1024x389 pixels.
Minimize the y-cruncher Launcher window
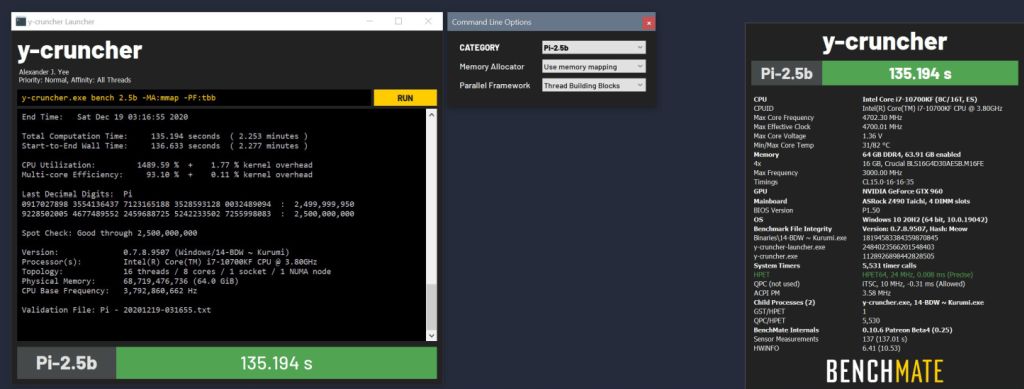[x=369, y=22]
